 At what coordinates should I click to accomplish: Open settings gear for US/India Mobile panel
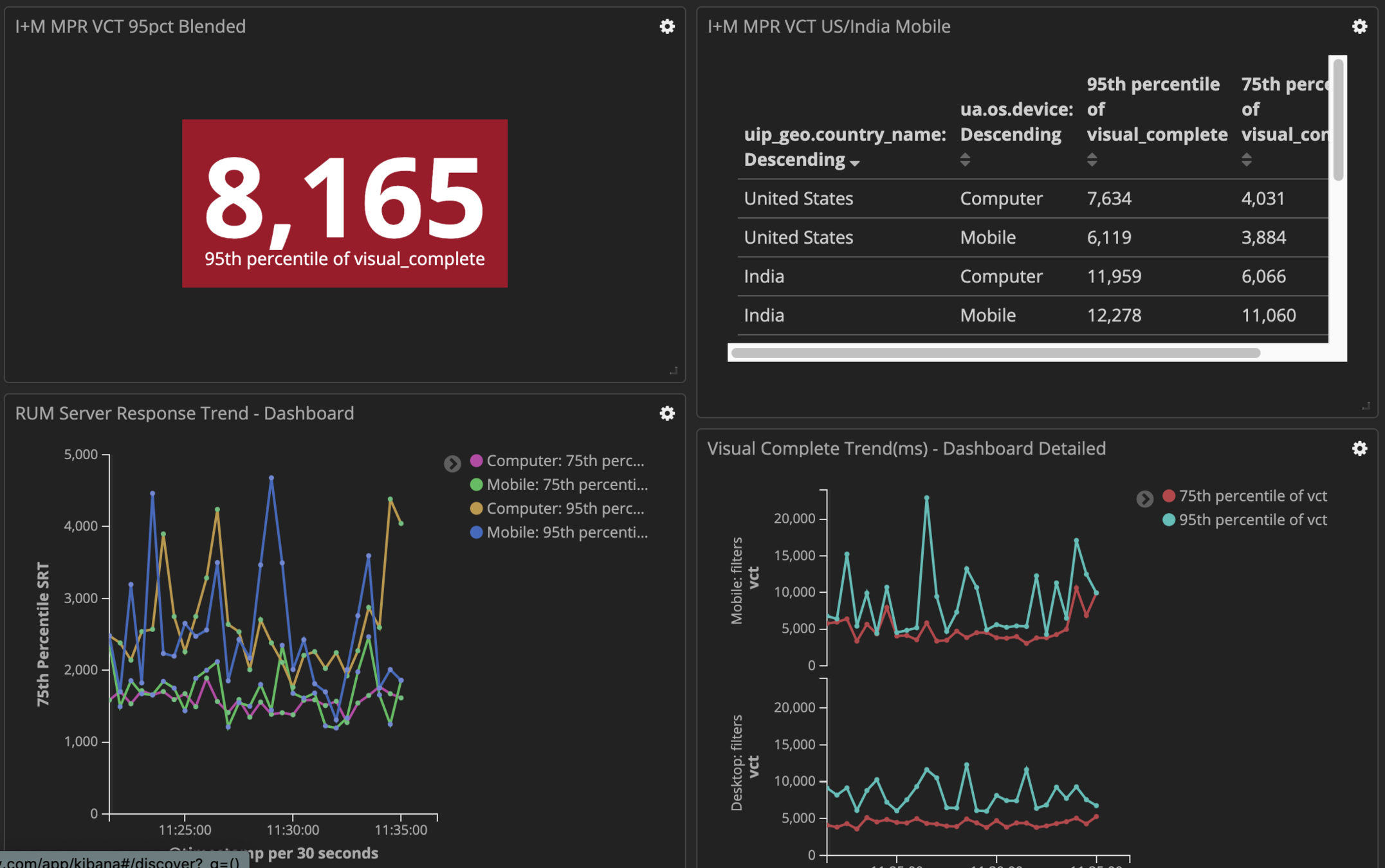coord(1359,26)
